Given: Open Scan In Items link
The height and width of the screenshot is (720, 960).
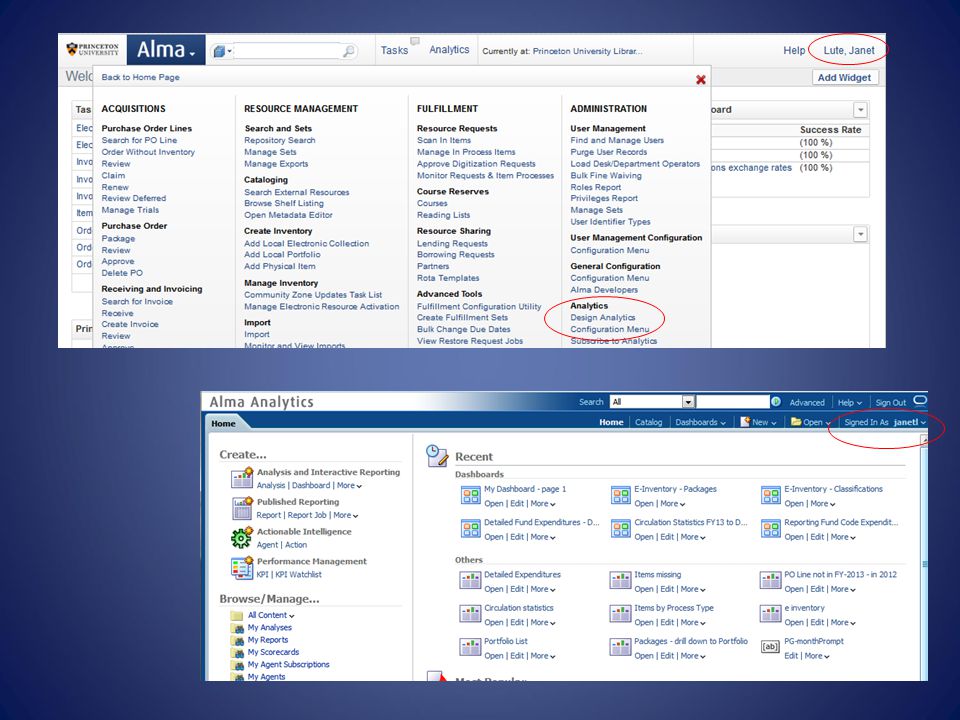Looking at the screenshot, I should point(444,140).
